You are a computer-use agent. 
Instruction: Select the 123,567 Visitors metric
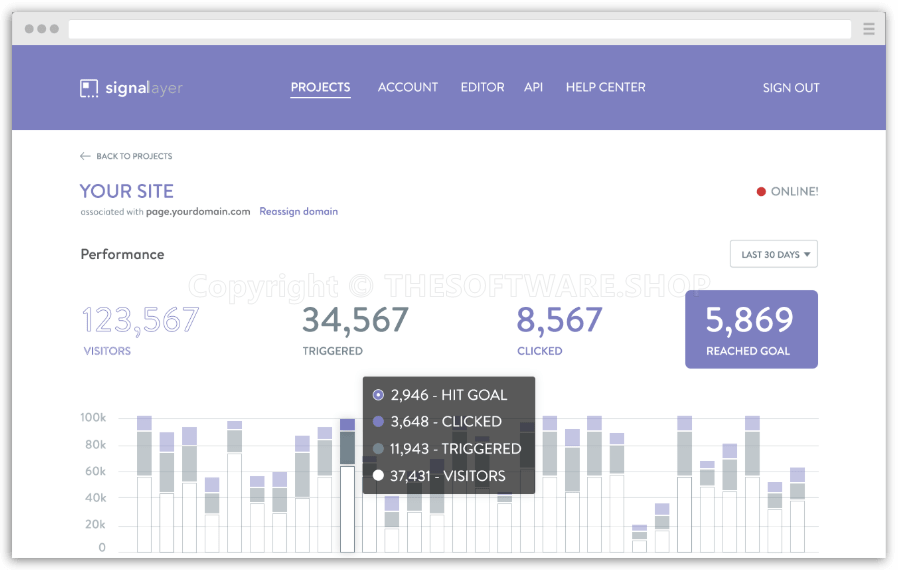coord(141,331)
